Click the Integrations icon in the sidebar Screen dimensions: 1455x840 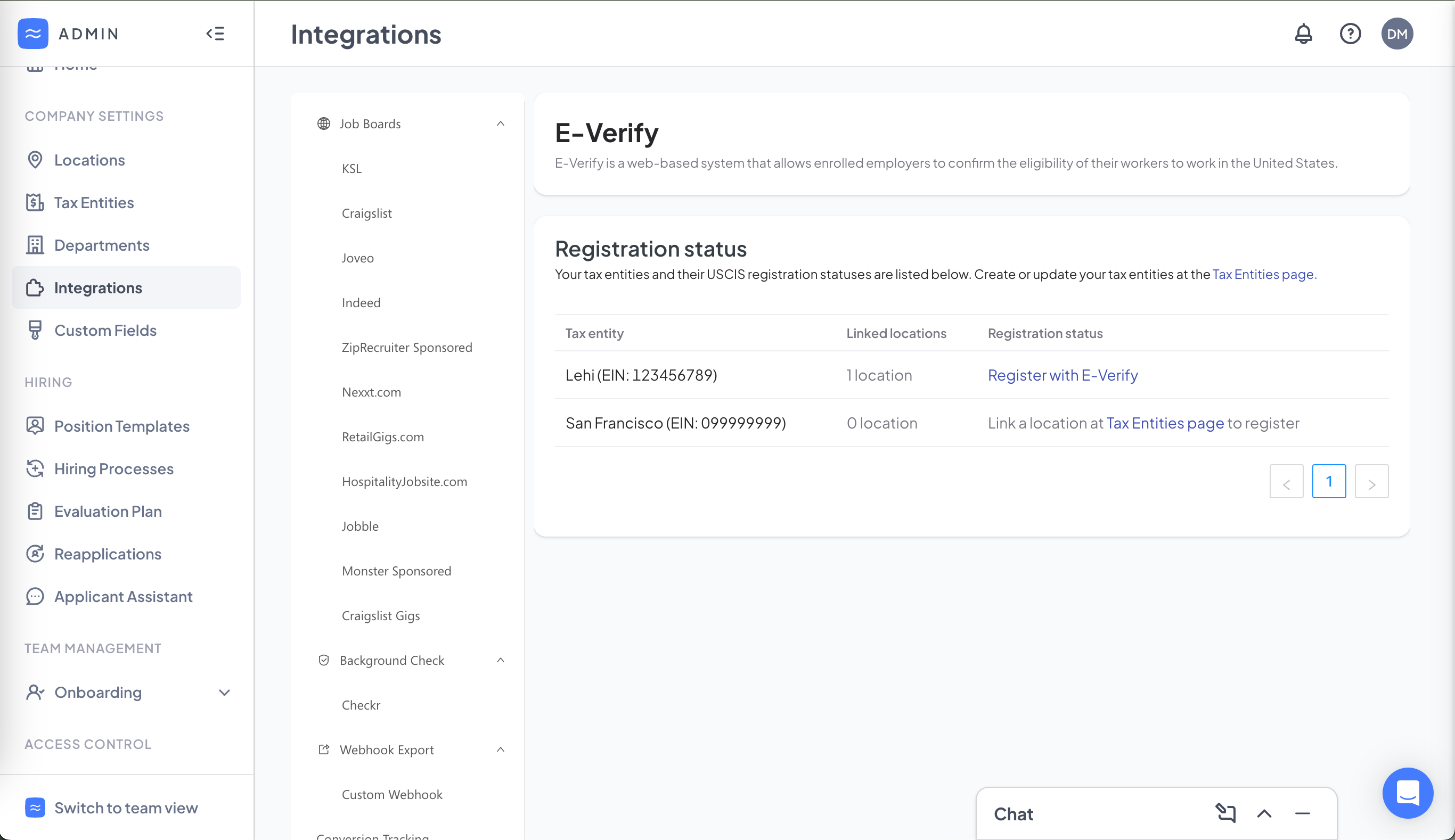pos(35,287)
